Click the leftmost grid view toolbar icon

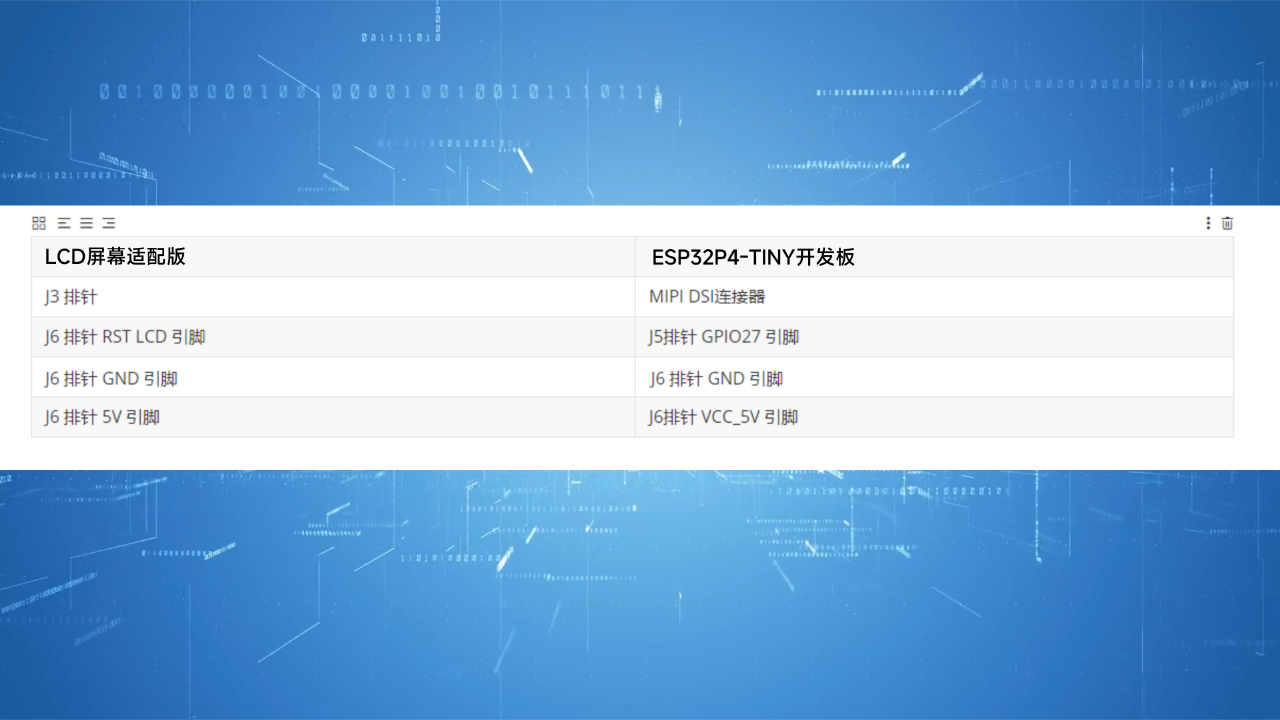coord(38,223)
